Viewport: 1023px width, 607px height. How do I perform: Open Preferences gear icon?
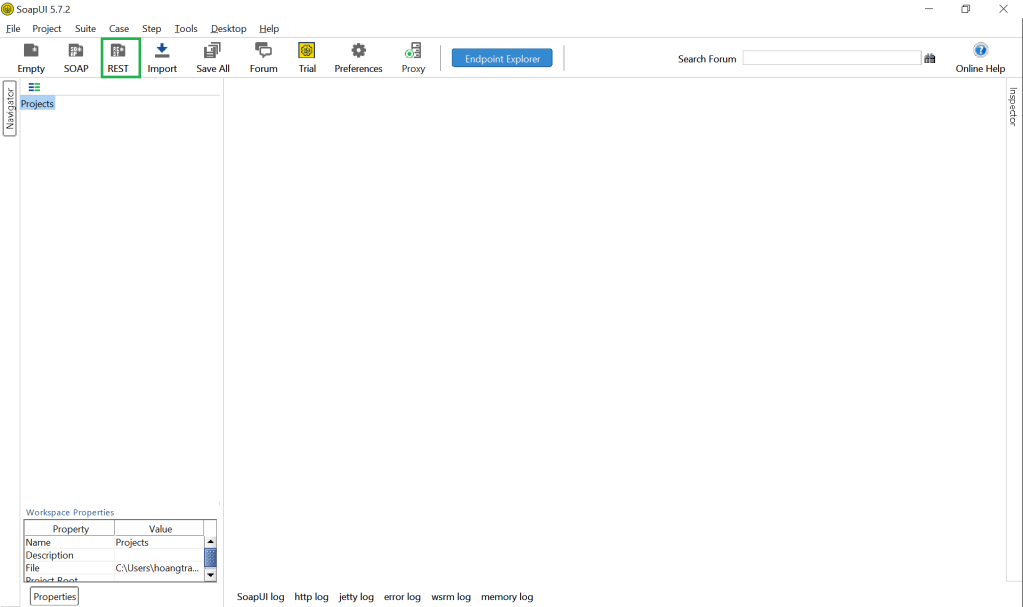point(358,57)
